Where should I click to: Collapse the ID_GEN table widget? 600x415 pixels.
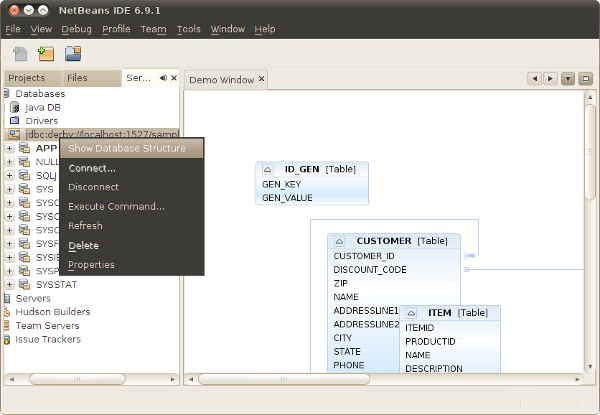(267, 170)
